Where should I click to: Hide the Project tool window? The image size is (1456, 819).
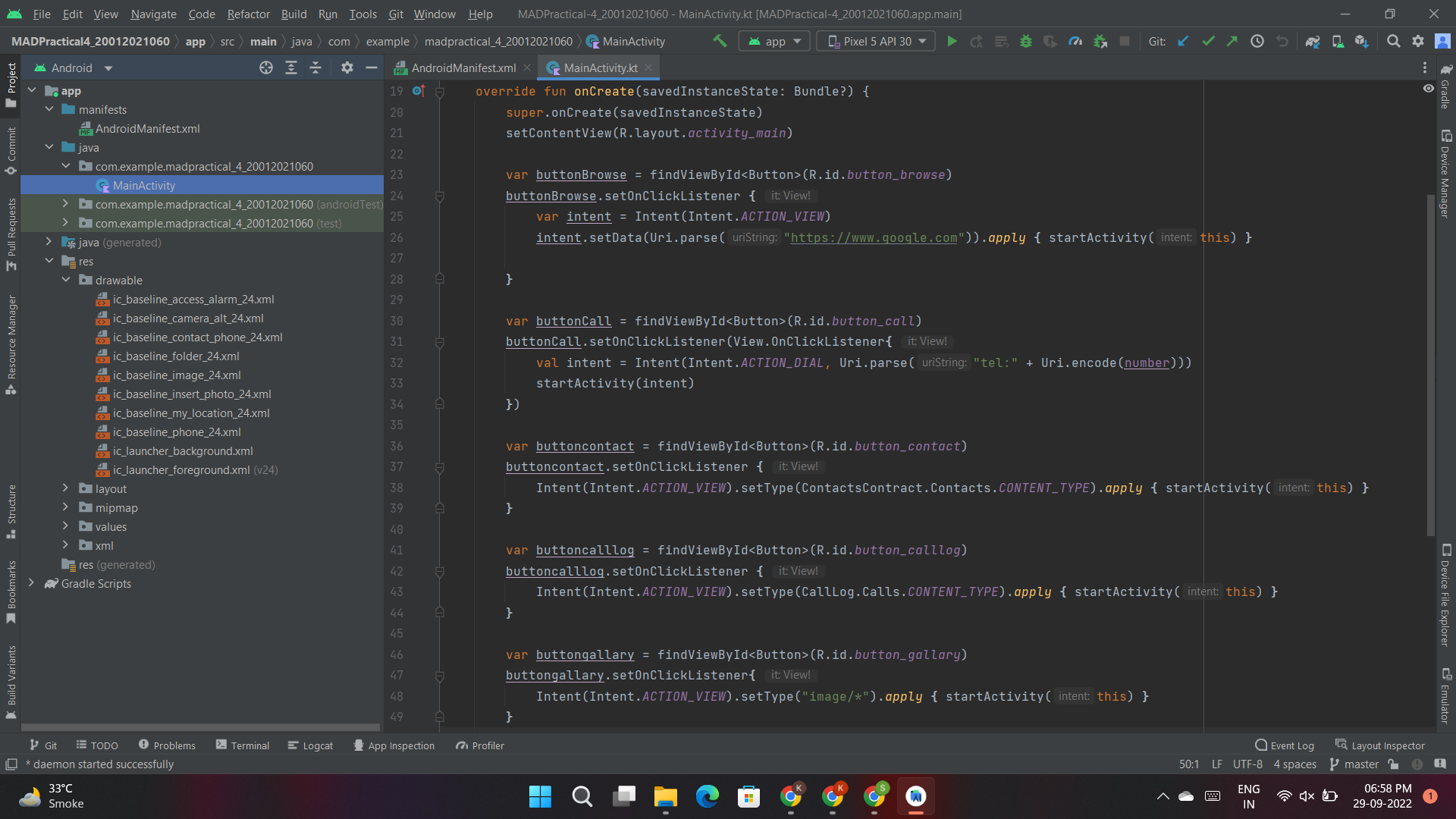372,67
